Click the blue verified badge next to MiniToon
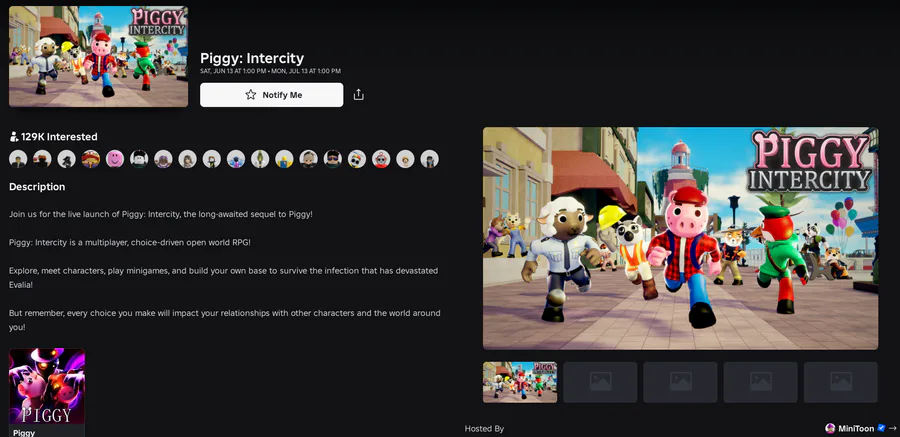This screenshot has width=900, height=437. click(x=881, y=428)
